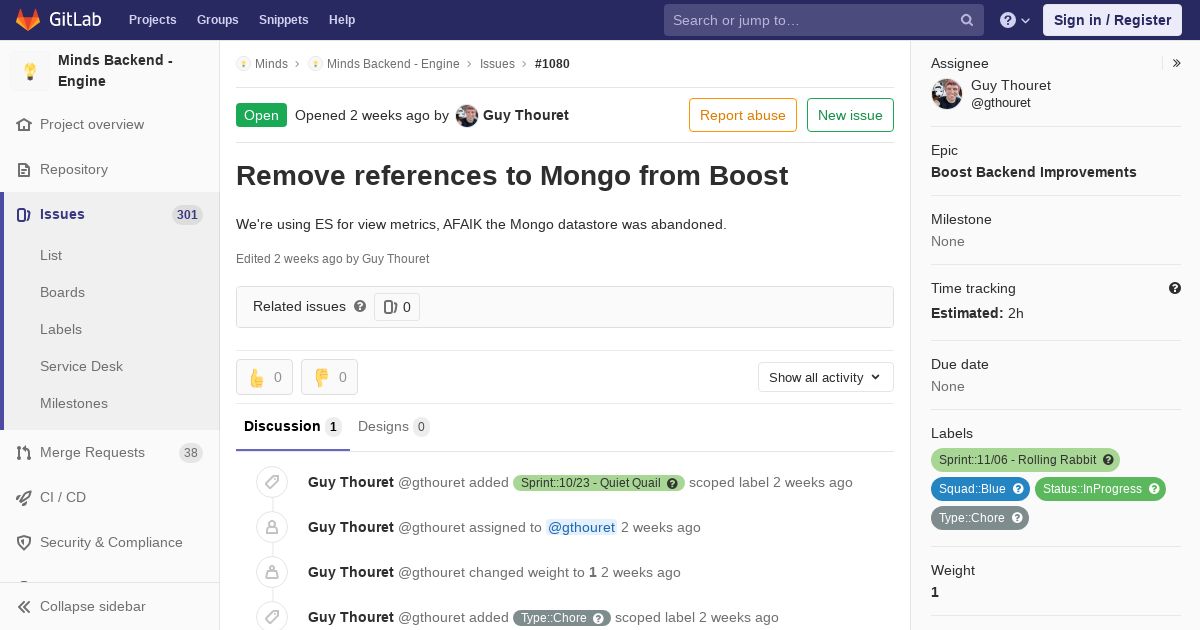Click the label tag icon for Sprint::10/23 activity
The image size is (1200, 630).
(271, 482)
